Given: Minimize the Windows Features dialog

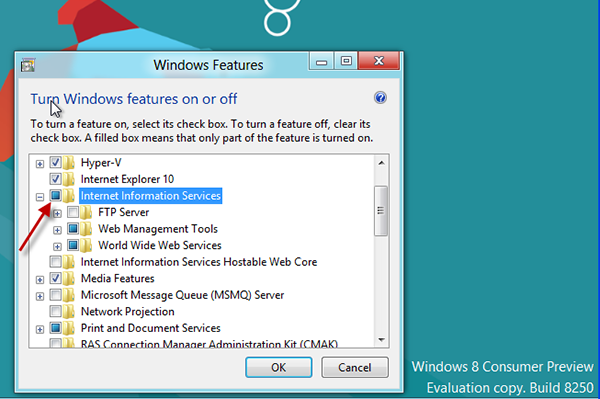Looking at the screenshot, I should tap(321, 61).
